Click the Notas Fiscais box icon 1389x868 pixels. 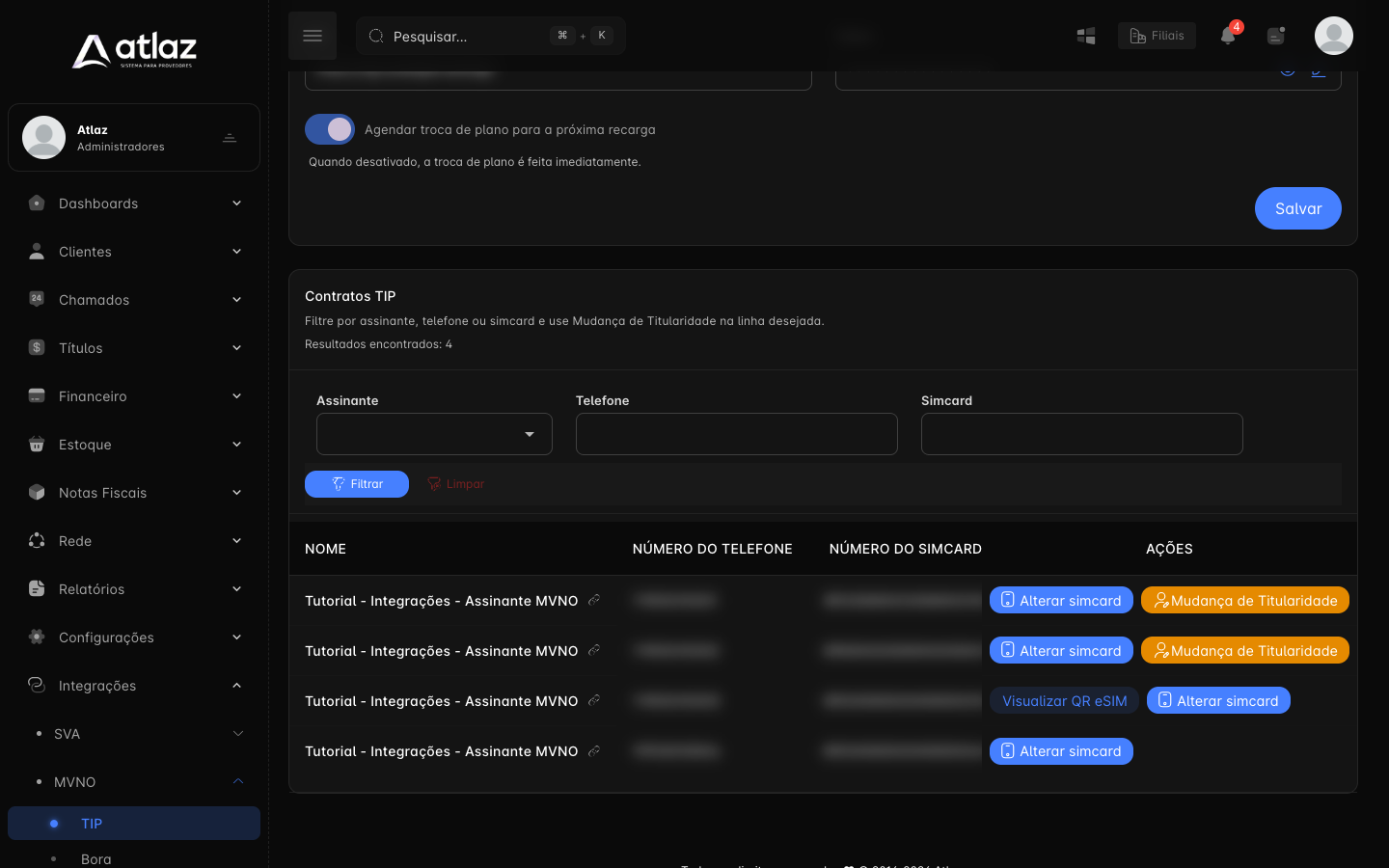37,492
